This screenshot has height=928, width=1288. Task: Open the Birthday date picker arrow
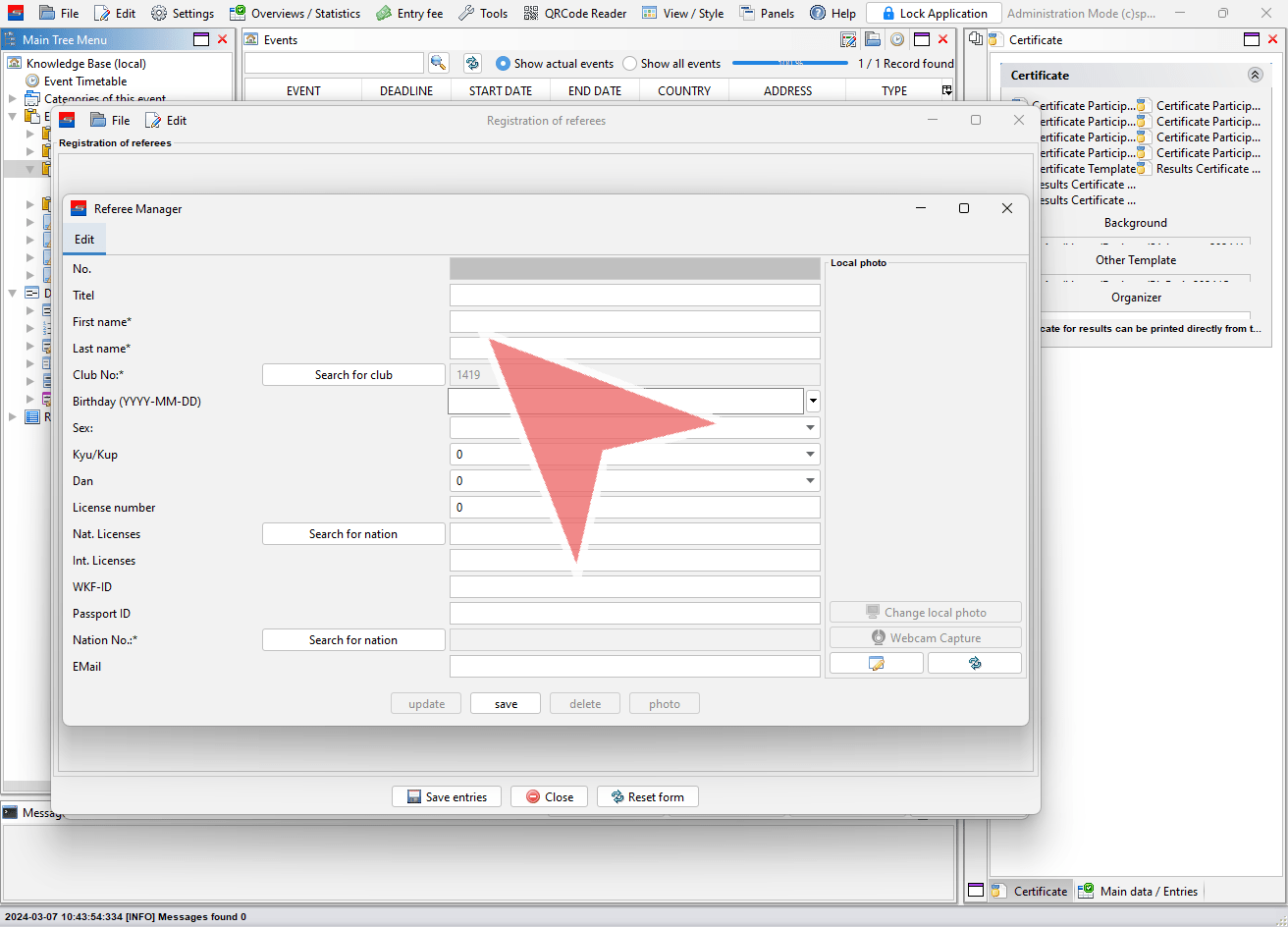click(813, 401)
